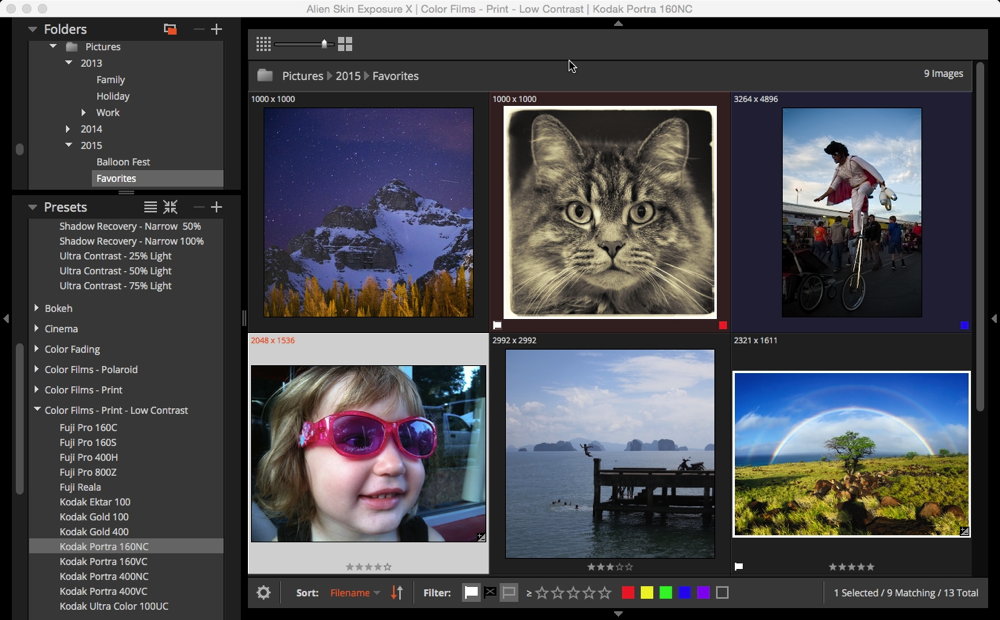Select the rainbow landscape thumbnail
Screen dimensions: 1000x620
point(851,454)
